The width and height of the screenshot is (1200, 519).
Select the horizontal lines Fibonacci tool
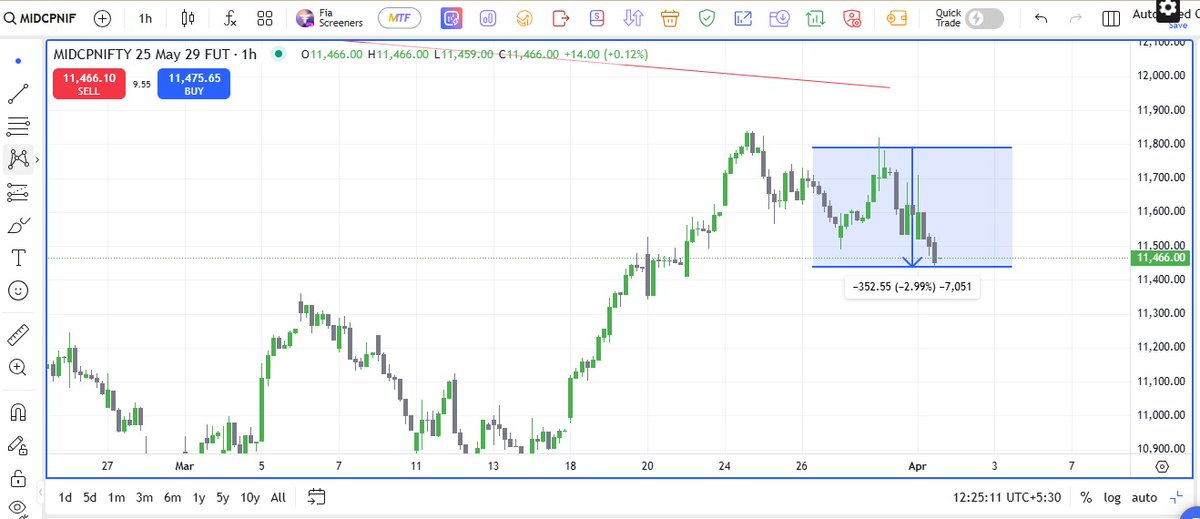tap(18, 126)
